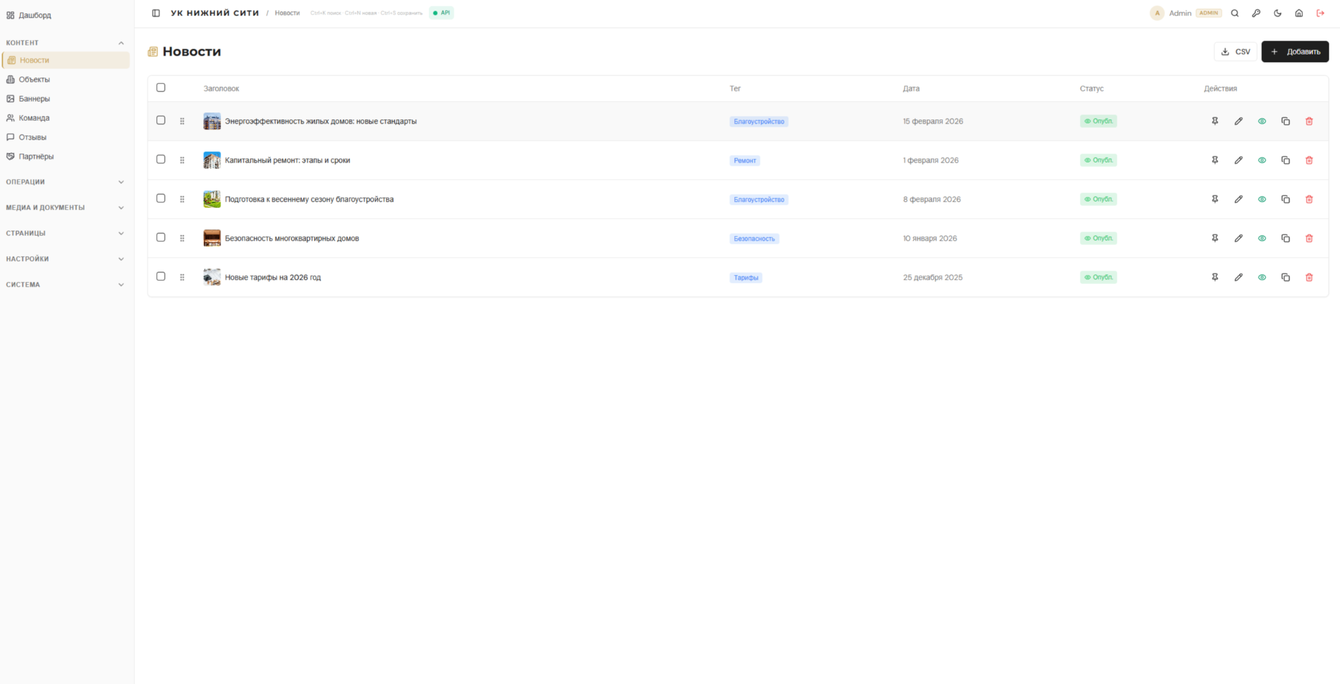Screen dimensions: 1340x684
Task: Expand the ОПЕРАЦИИ sidebar section
Action: click(x=65, y=182)
